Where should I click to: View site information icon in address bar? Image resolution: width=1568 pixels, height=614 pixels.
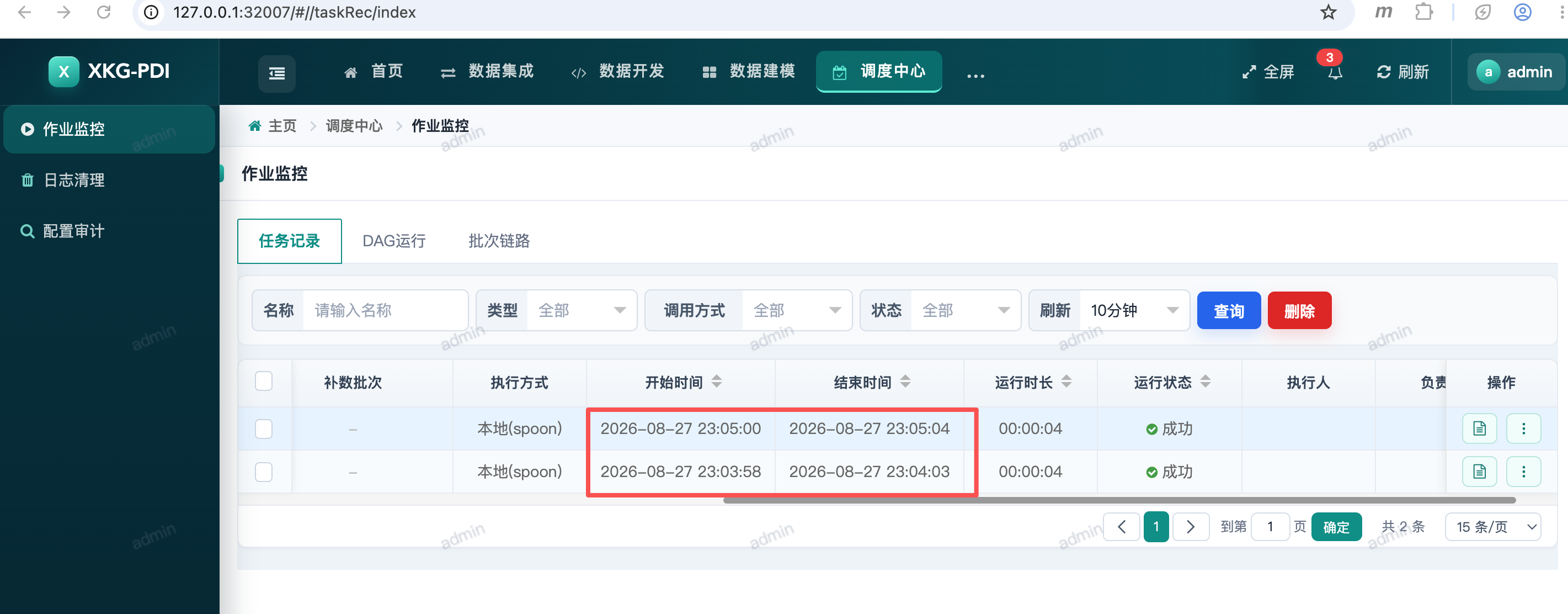151,12
